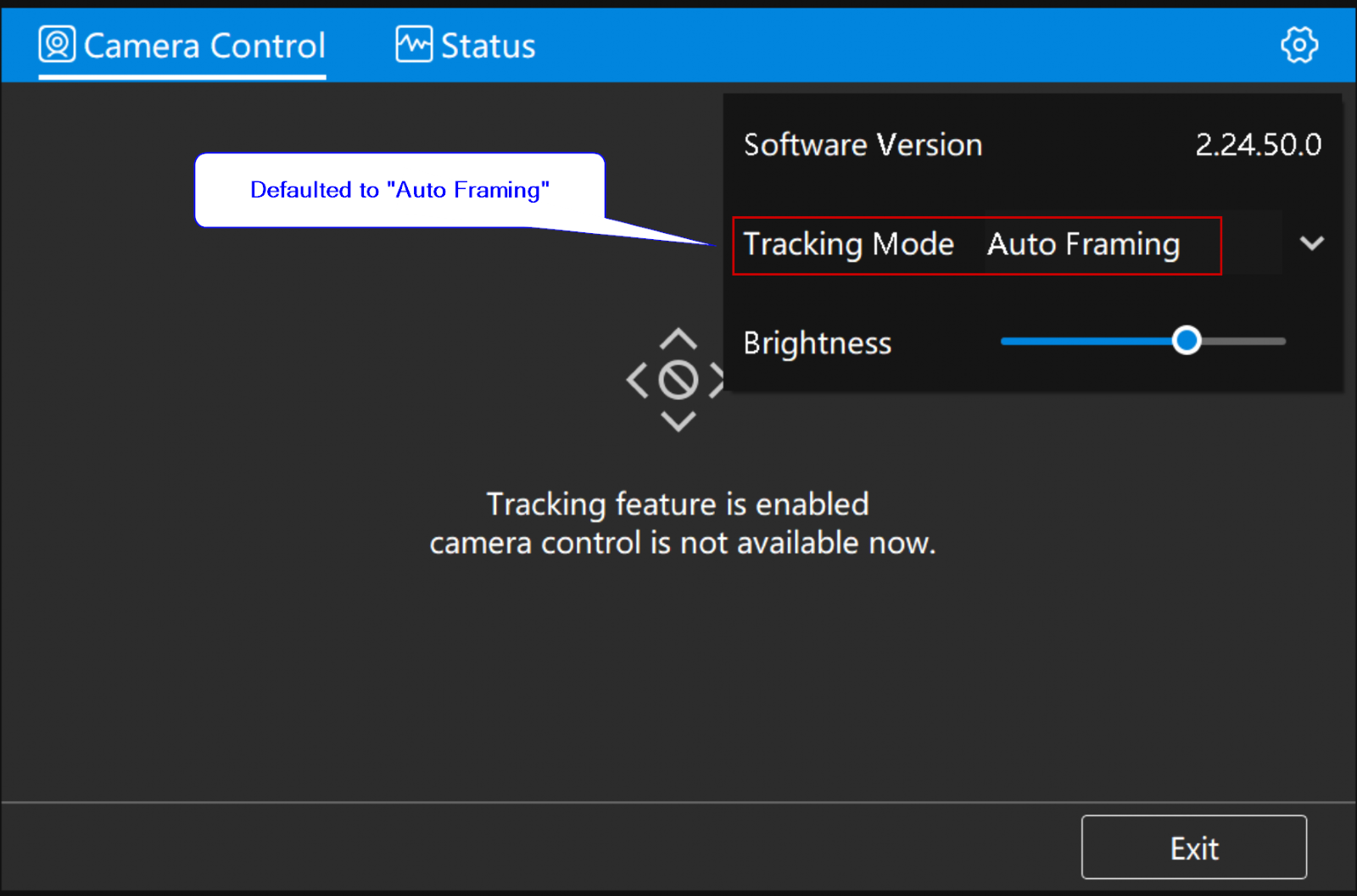The width and height of the screenshot is (1357, 896).
Task: Open settings with the gear icon
Action: coord(1298,44)
